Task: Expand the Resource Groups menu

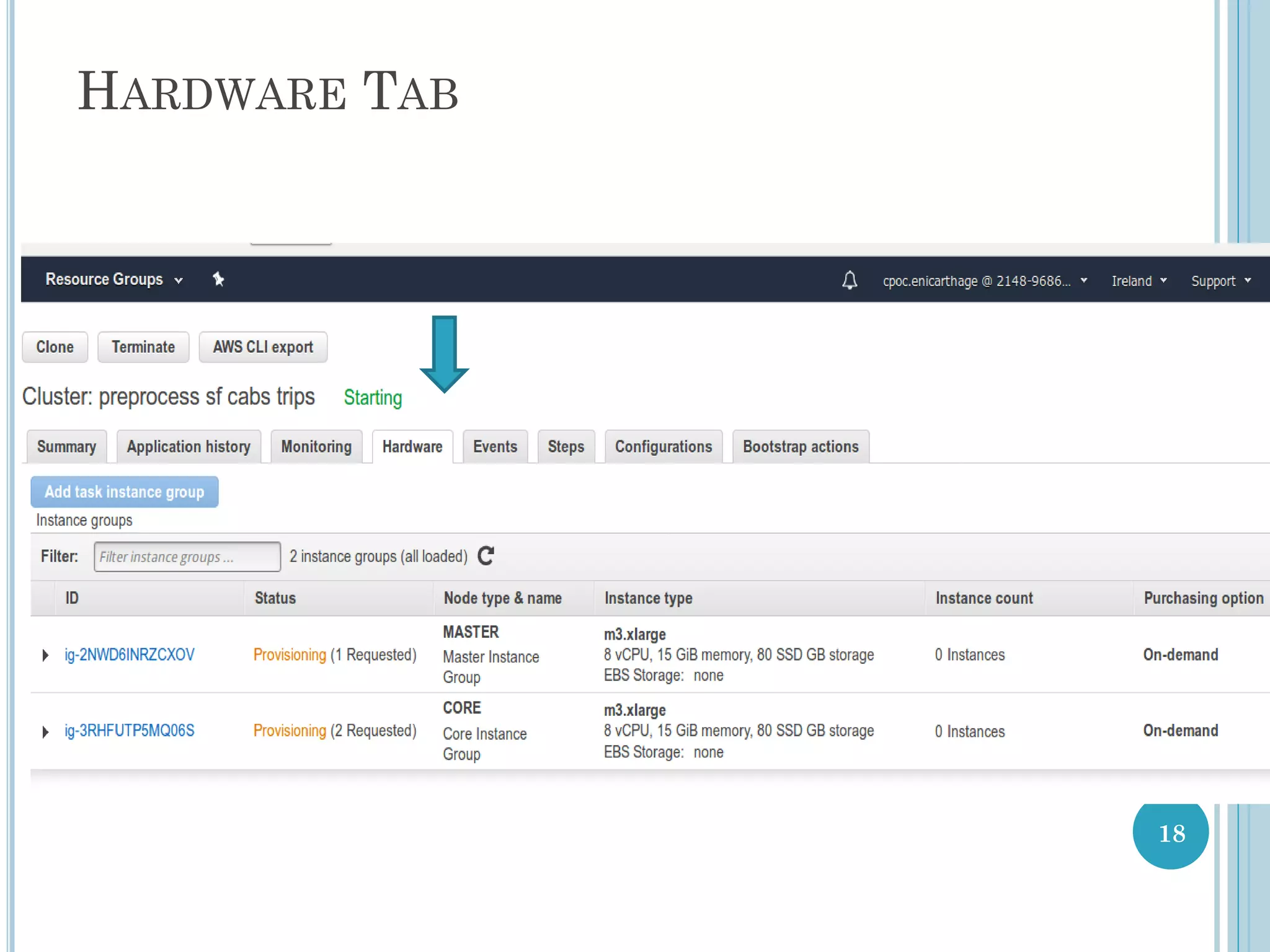Action: click(114, 280)
